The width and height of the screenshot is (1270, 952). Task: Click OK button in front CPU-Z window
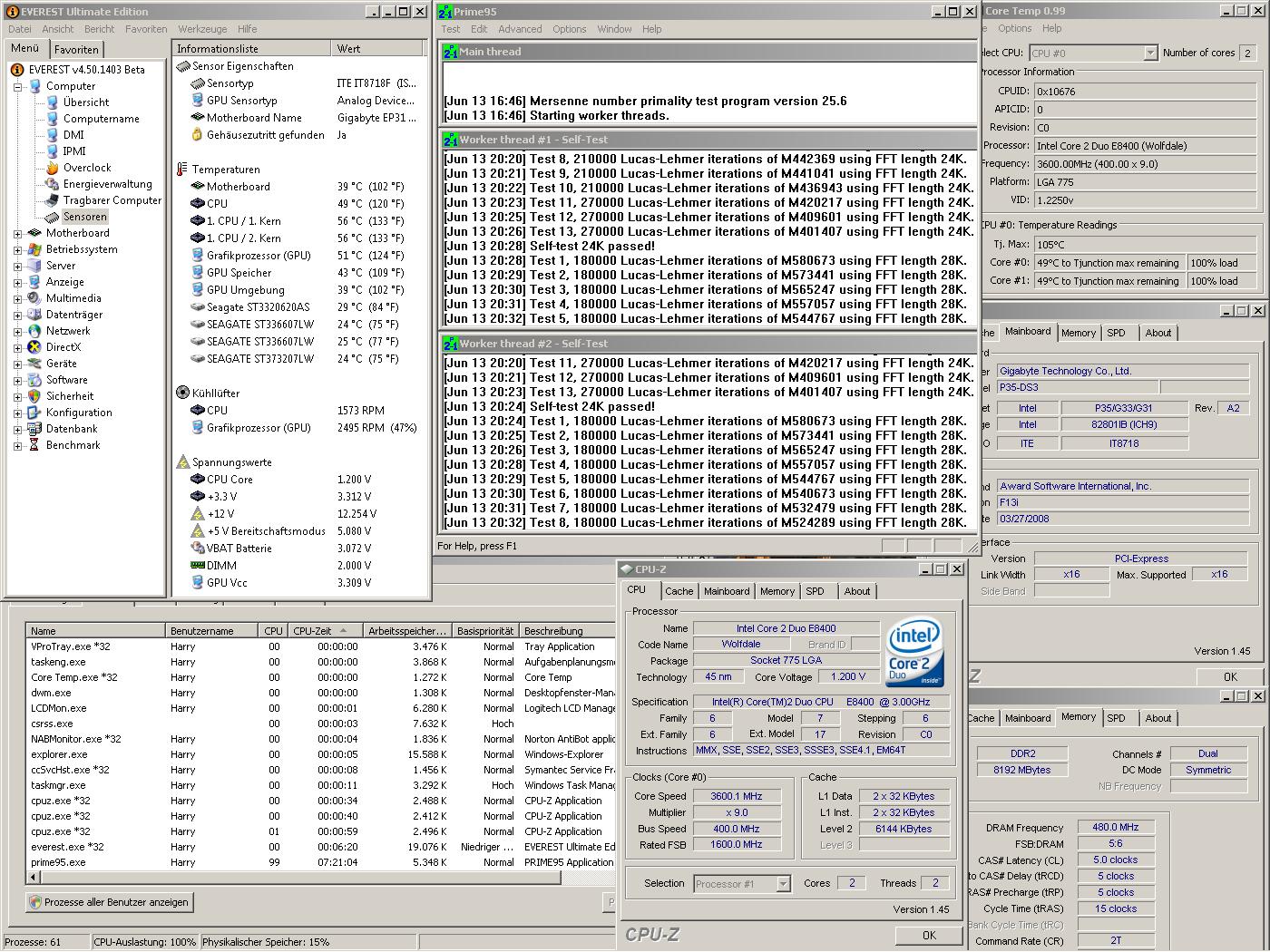929,935
